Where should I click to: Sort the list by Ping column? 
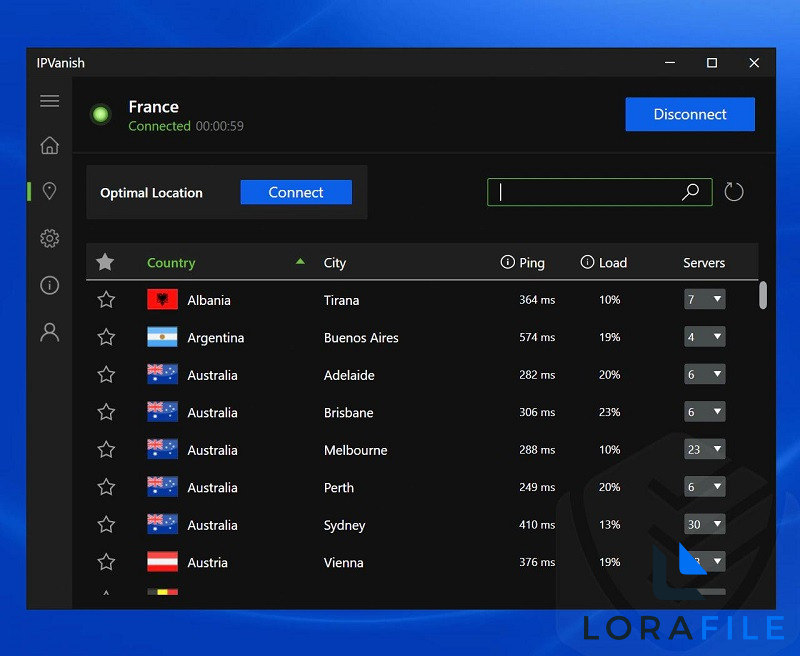coord(532,263)
